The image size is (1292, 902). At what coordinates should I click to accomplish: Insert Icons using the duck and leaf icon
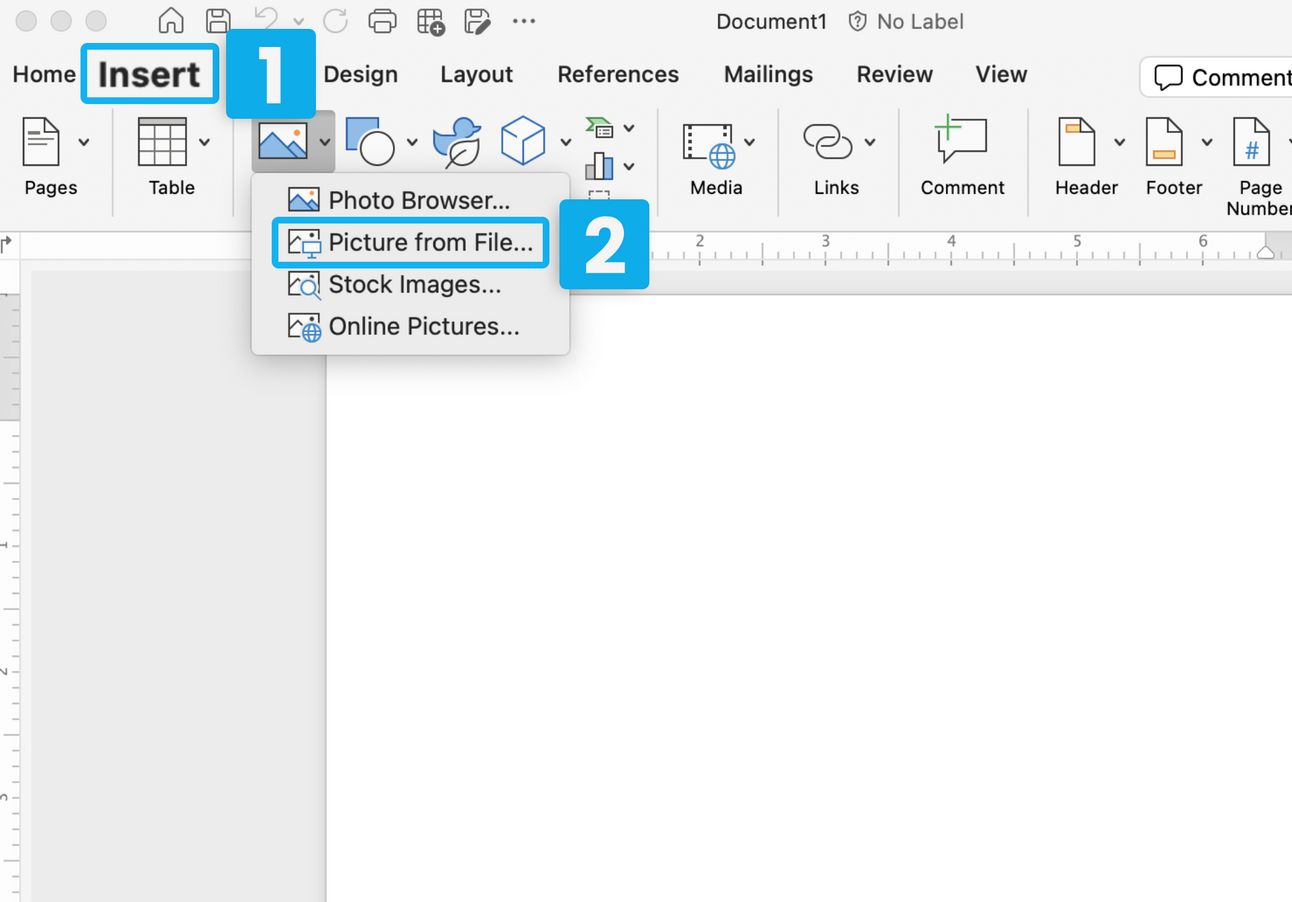coord(457,142)
